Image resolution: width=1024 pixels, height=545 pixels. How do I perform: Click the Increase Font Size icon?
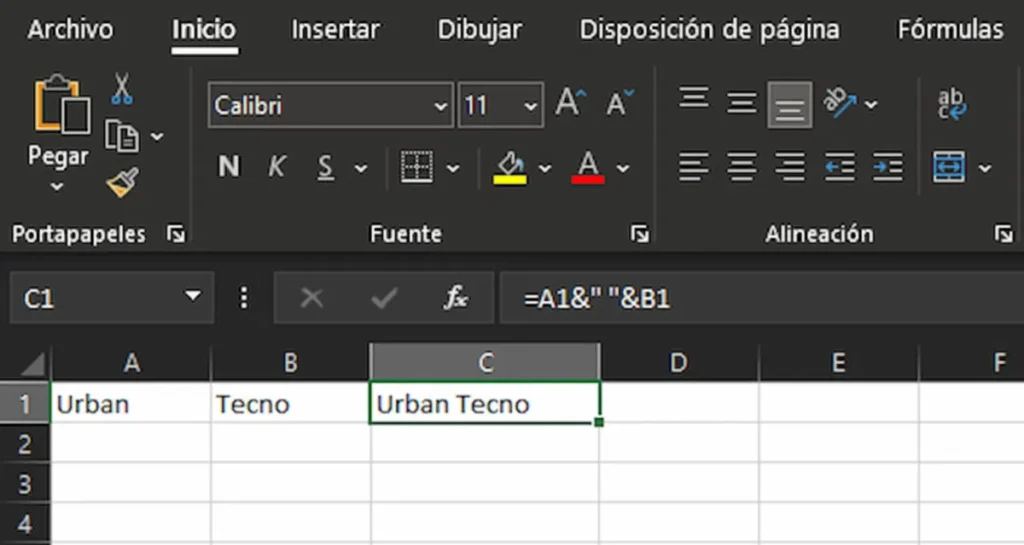(x=570, y=103)
